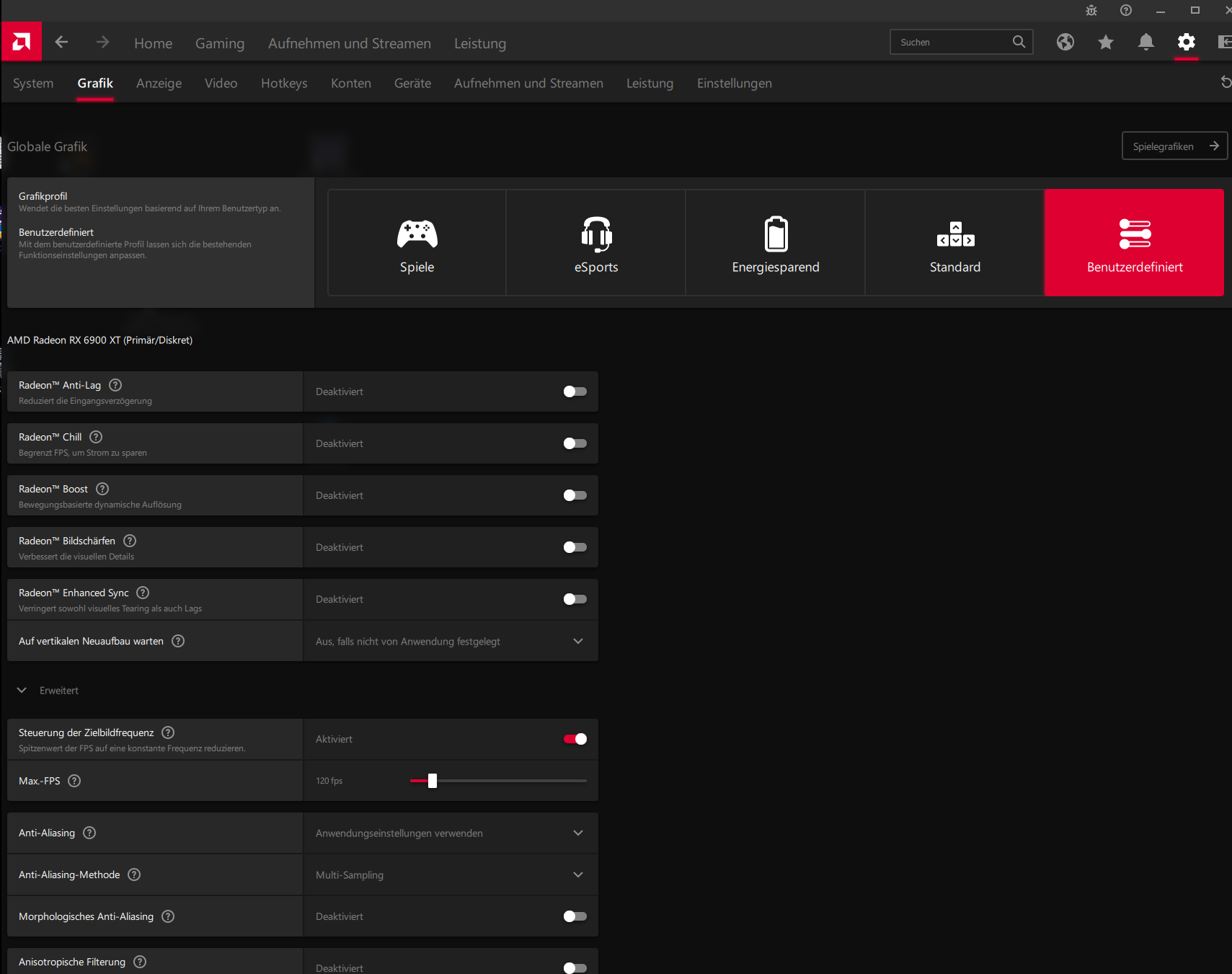Open the web browser globe icon
1232x974 pixels.
(1065, 42)
